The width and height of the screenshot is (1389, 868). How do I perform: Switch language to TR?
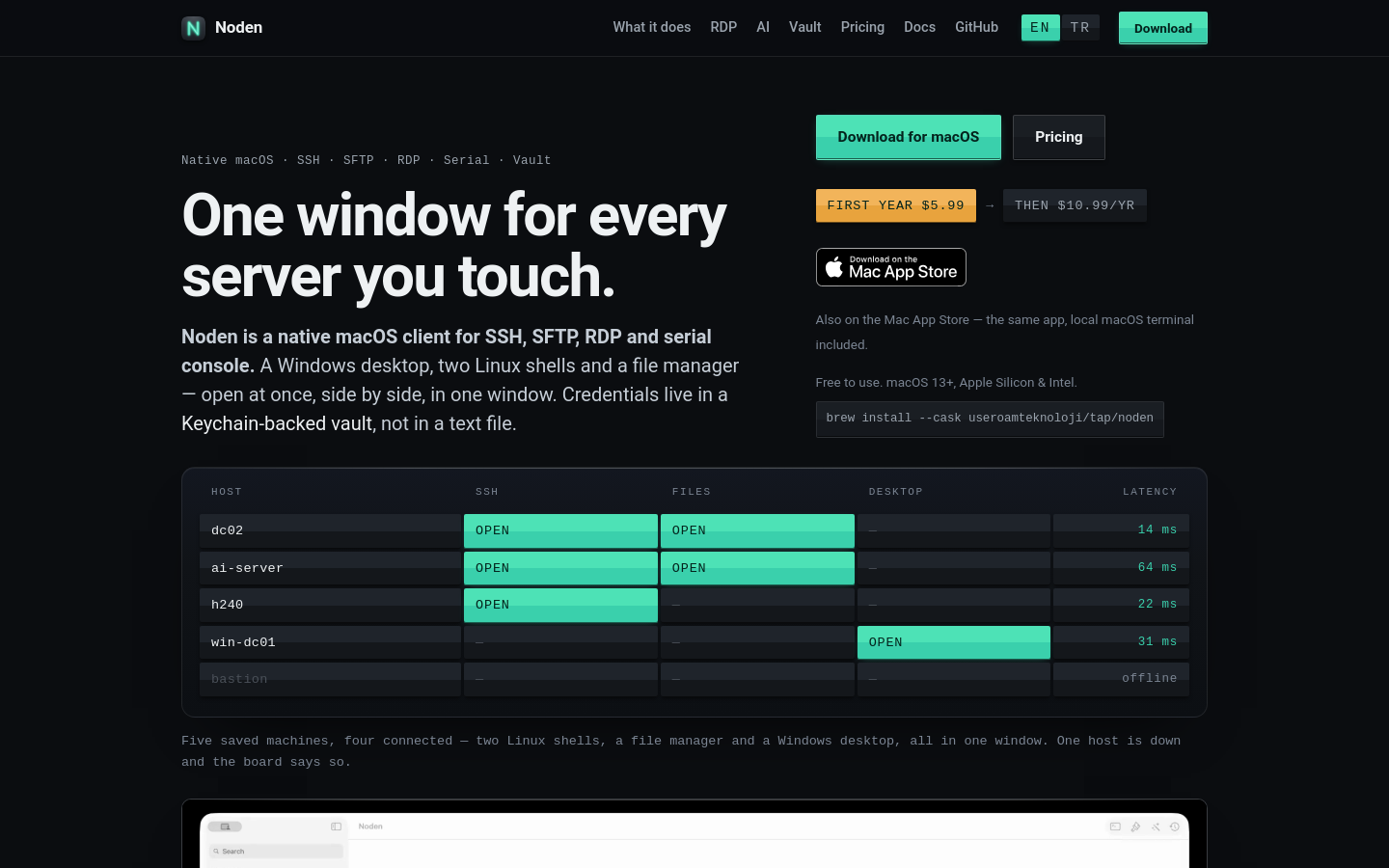point(1079,28)
